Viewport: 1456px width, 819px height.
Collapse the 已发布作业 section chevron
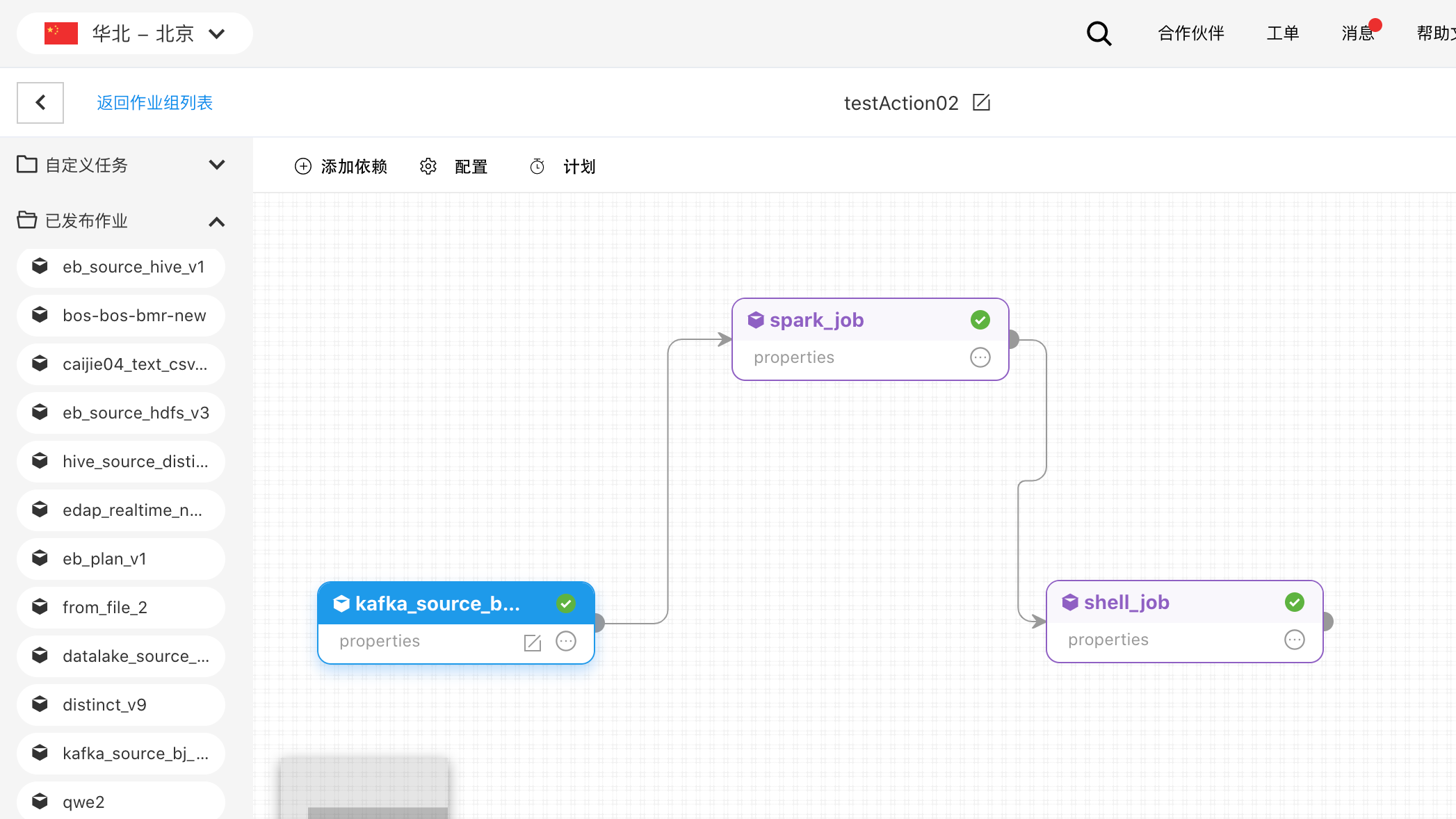click(217, 222)
